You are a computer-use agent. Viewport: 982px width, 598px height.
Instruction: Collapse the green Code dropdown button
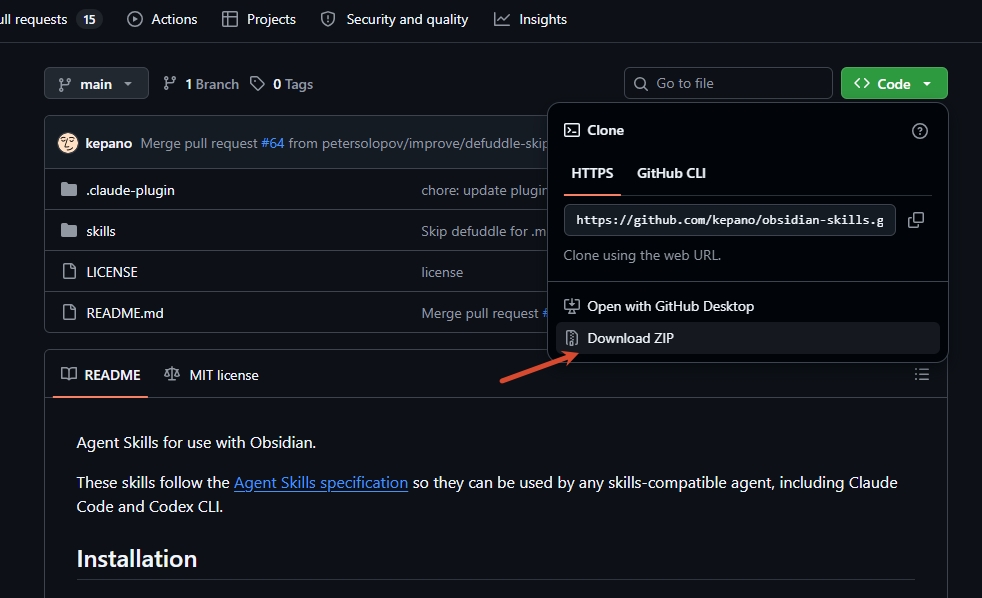pyautogui.click(x=894, y=83)
